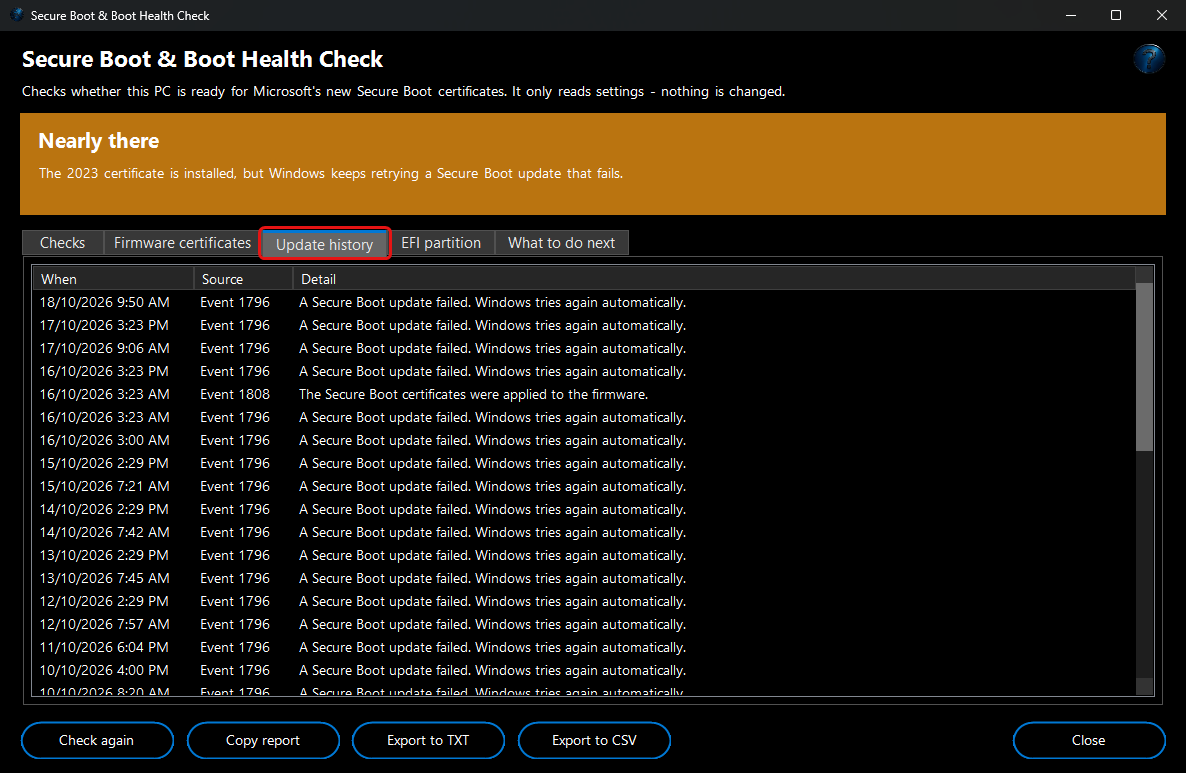Select the 13/10/2026 2:29 PM row
Viewport: 1186px width, 773px height.
(584, 555)
